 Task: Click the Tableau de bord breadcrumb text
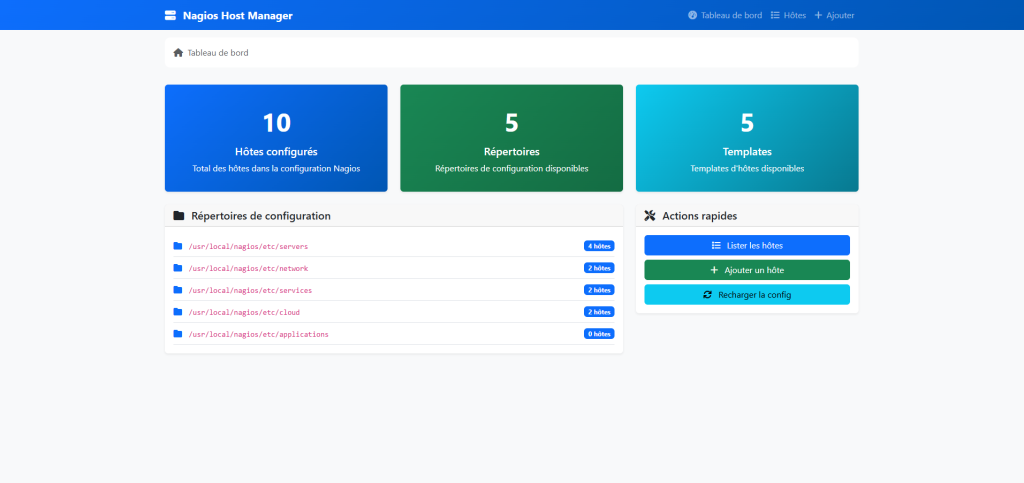click(x=218, y=52)
